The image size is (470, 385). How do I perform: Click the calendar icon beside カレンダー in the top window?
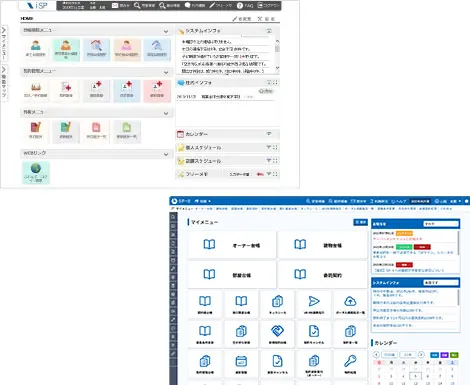tap(180, 134)
